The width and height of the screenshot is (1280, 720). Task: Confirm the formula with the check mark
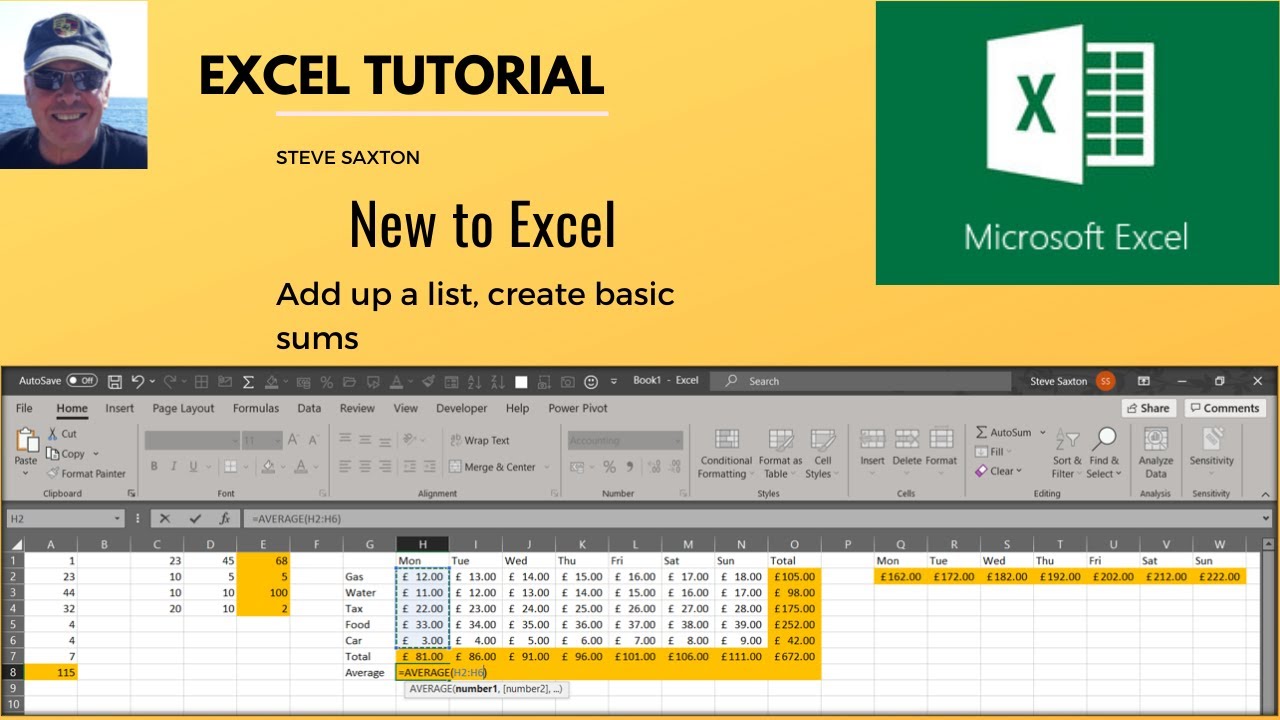click(195, 519)
